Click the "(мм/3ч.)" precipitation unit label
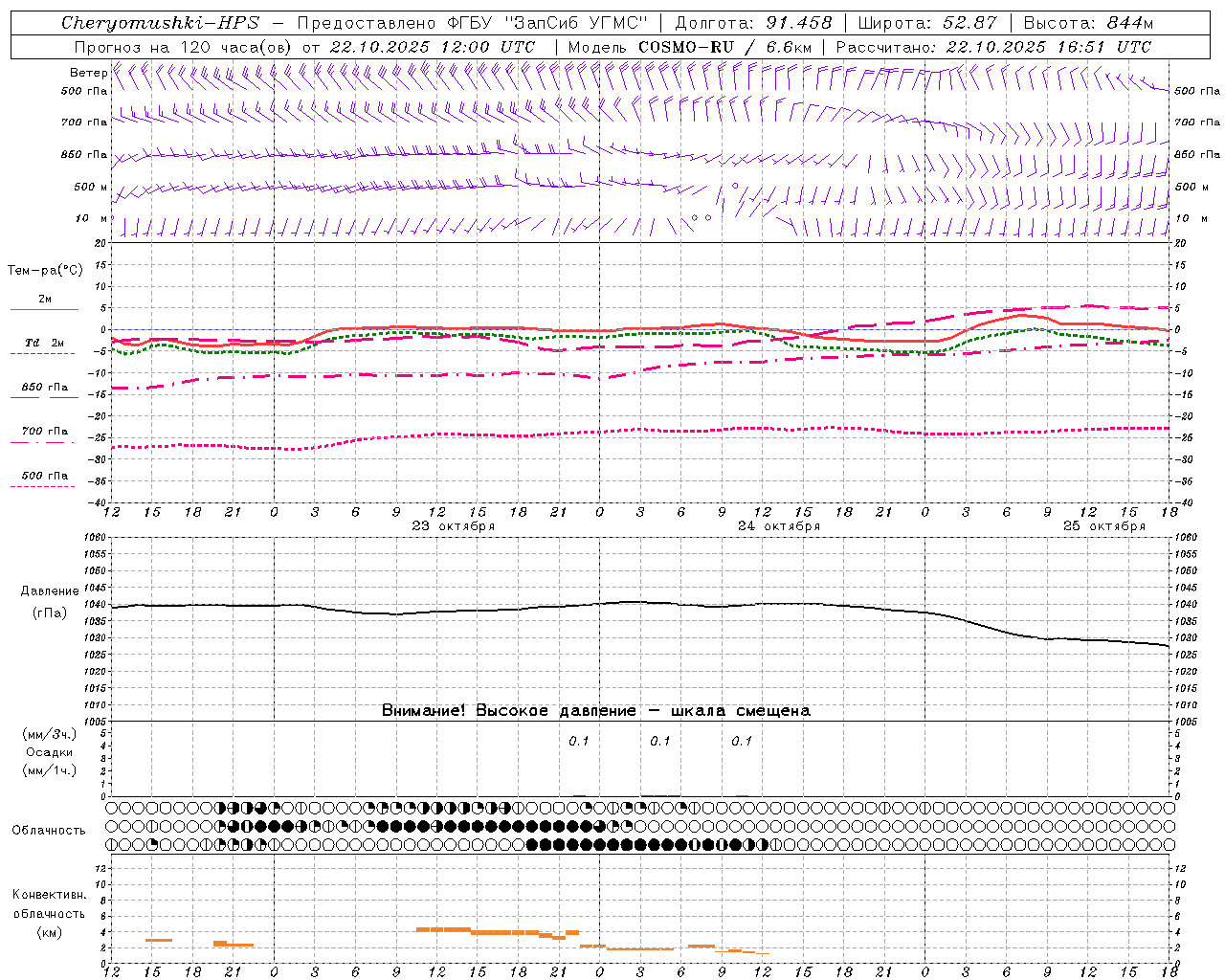Viewport: 1225px width, 980px height. (50, 734)
